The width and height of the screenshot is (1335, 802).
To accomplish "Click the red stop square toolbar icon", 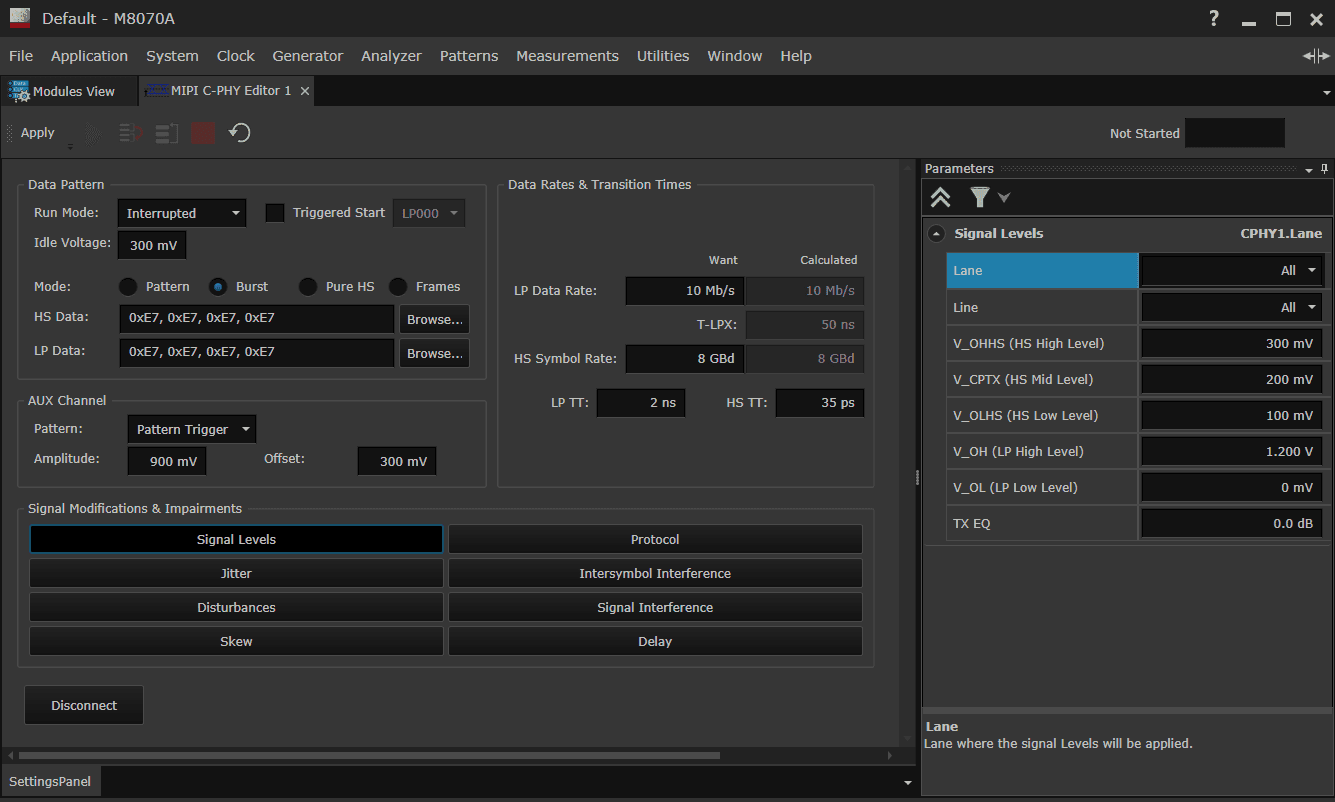I will pos(203,132).
